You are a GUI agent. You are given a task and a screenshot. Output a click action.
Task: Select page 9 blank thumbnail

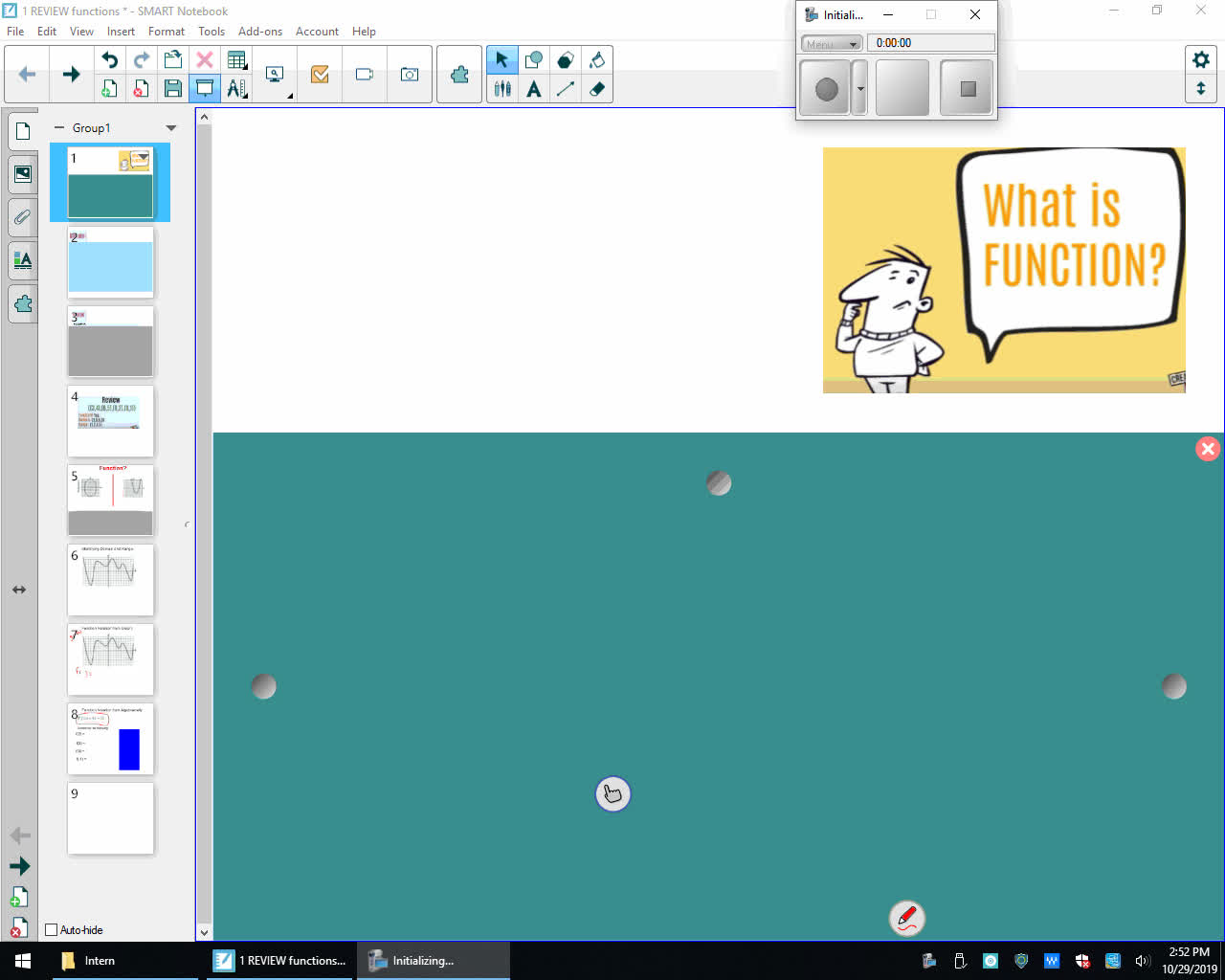[110, 818]
